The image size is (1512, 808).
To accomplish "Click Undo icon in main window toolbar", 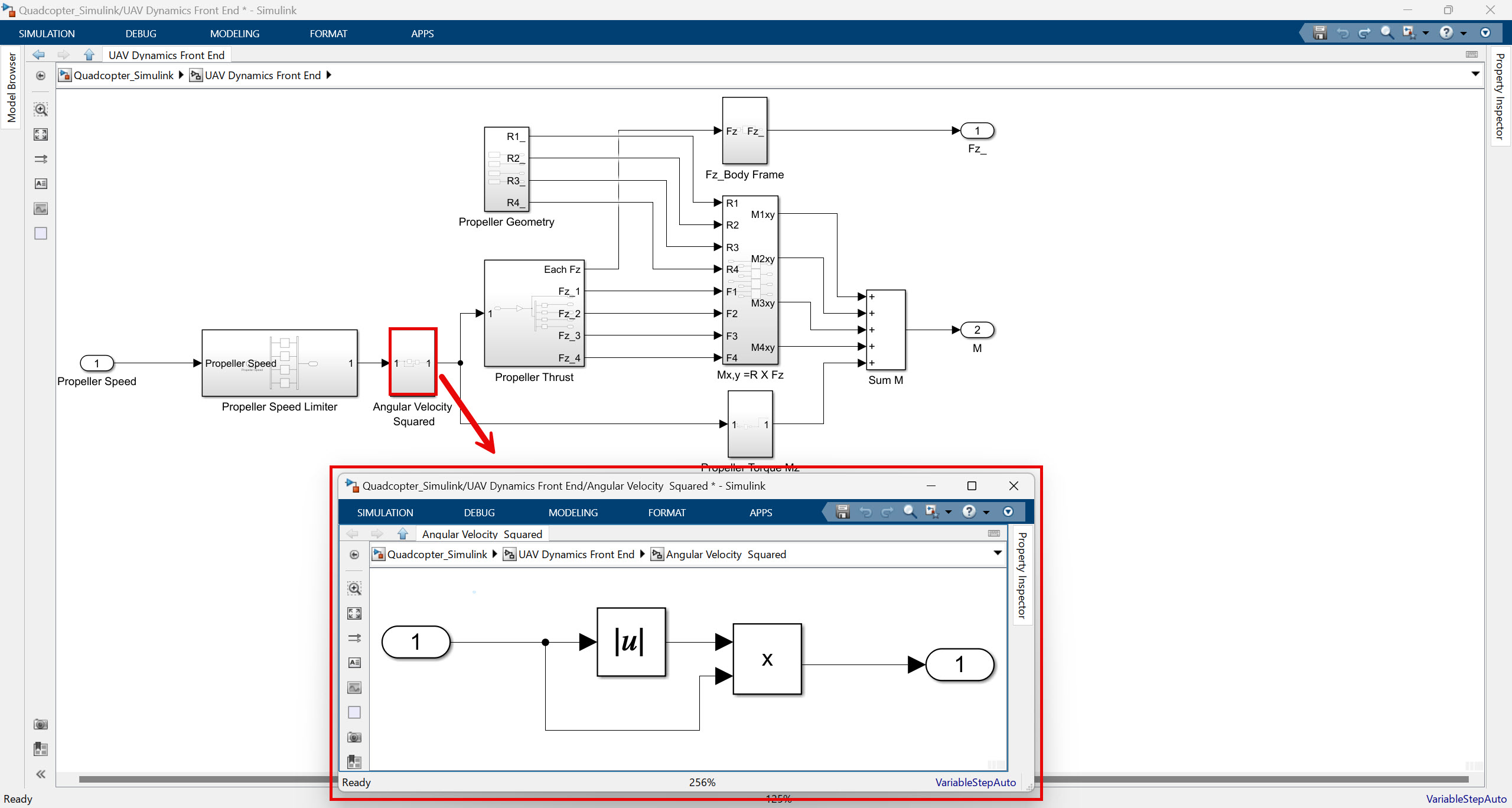I will pos(1342,33).
